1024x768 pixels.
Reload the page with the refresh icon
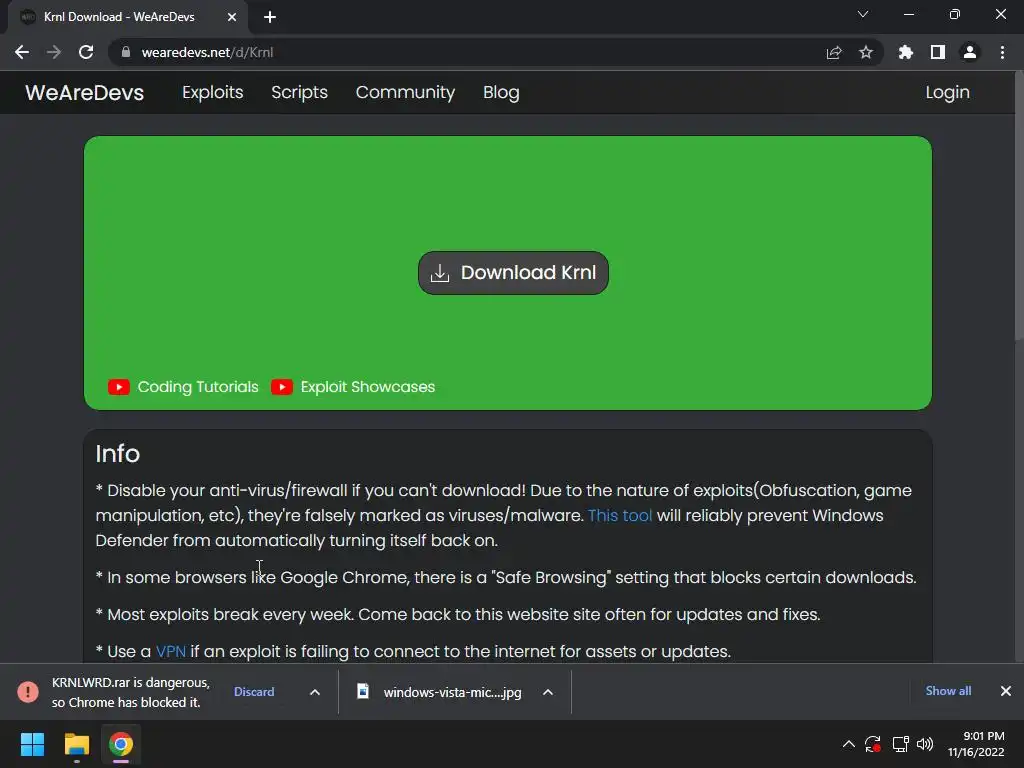[x=86, y=52]
